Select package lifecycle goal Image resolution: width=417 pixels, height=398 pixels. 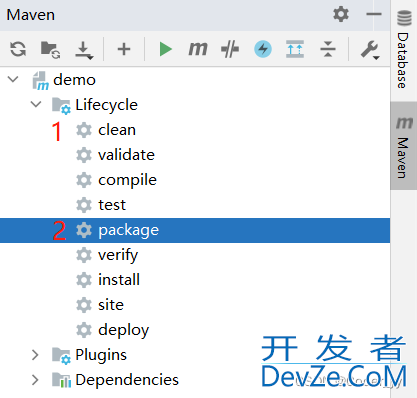pyautogui.click(x=195, y=230)
